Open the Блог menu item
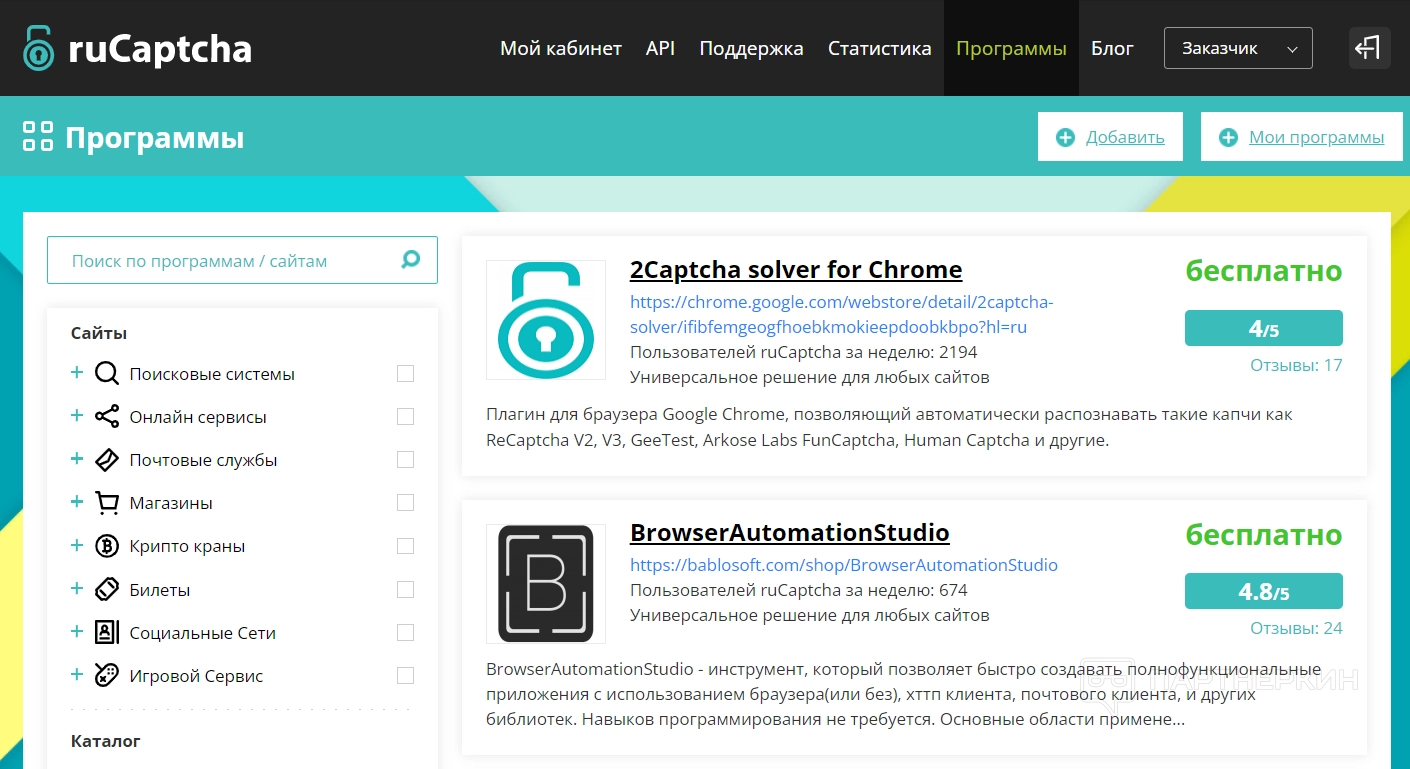This screenshot has height=769, width=1410. coord(1113,48)
